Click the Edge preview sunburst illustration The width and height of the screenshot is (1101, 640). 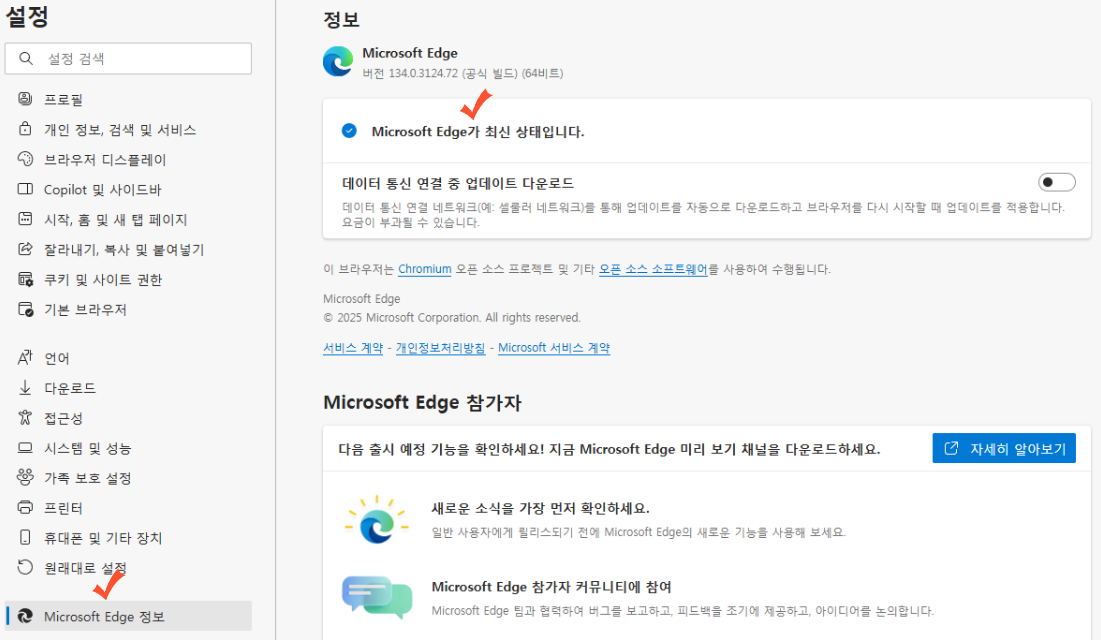tap(376, 520)
